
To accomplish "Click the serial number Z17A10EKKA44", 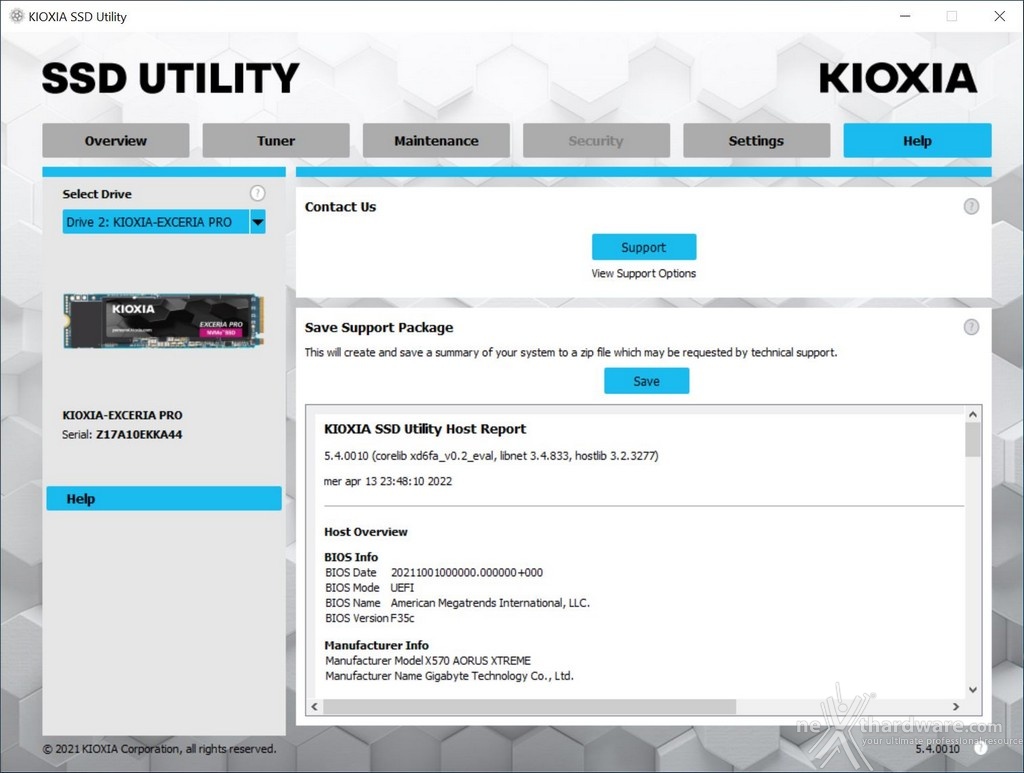I will (139, 435).
